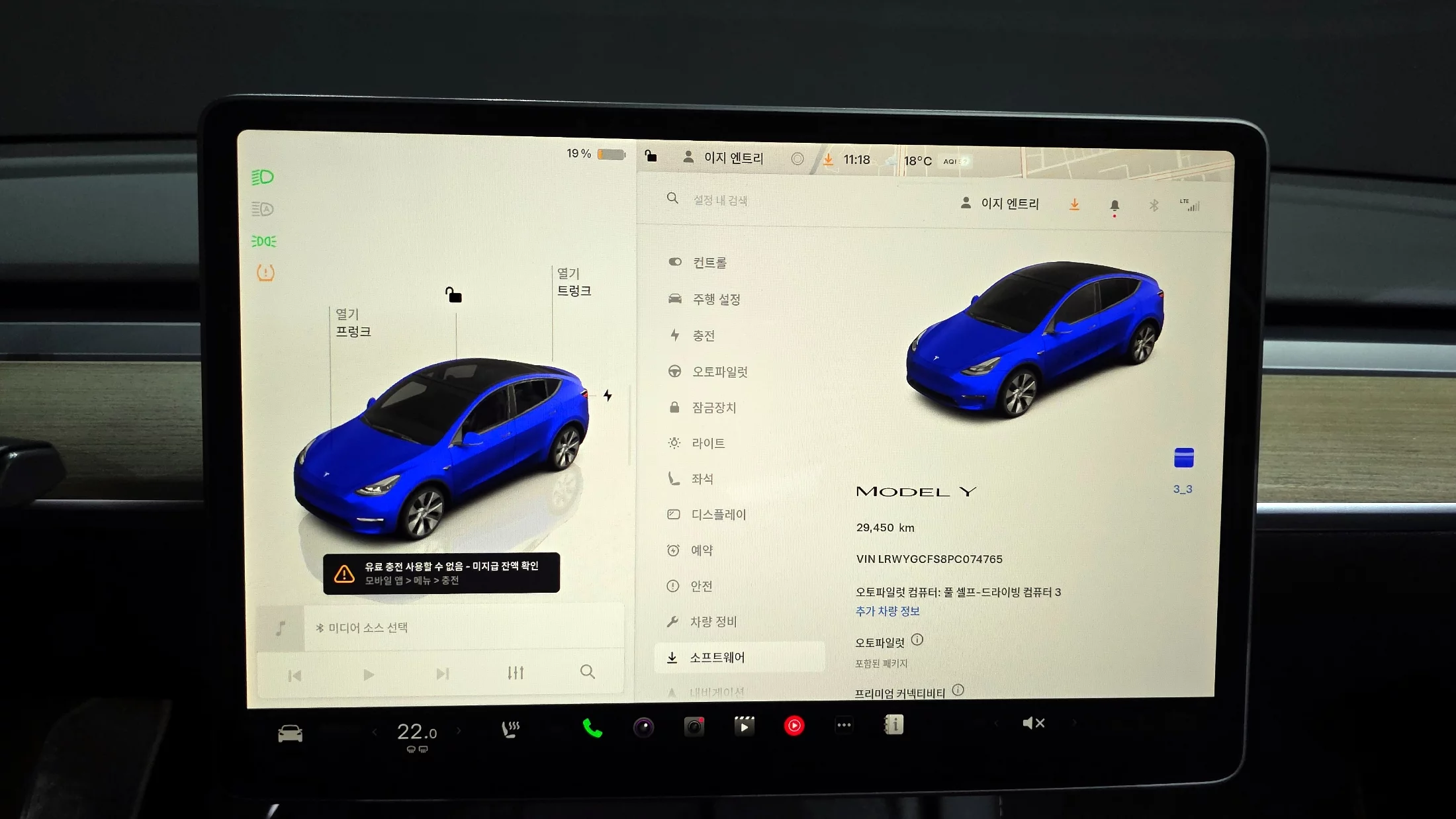Toggle vehicle lock above the car
Viewport: 1456px width, 819px height.
pos(453,295)
